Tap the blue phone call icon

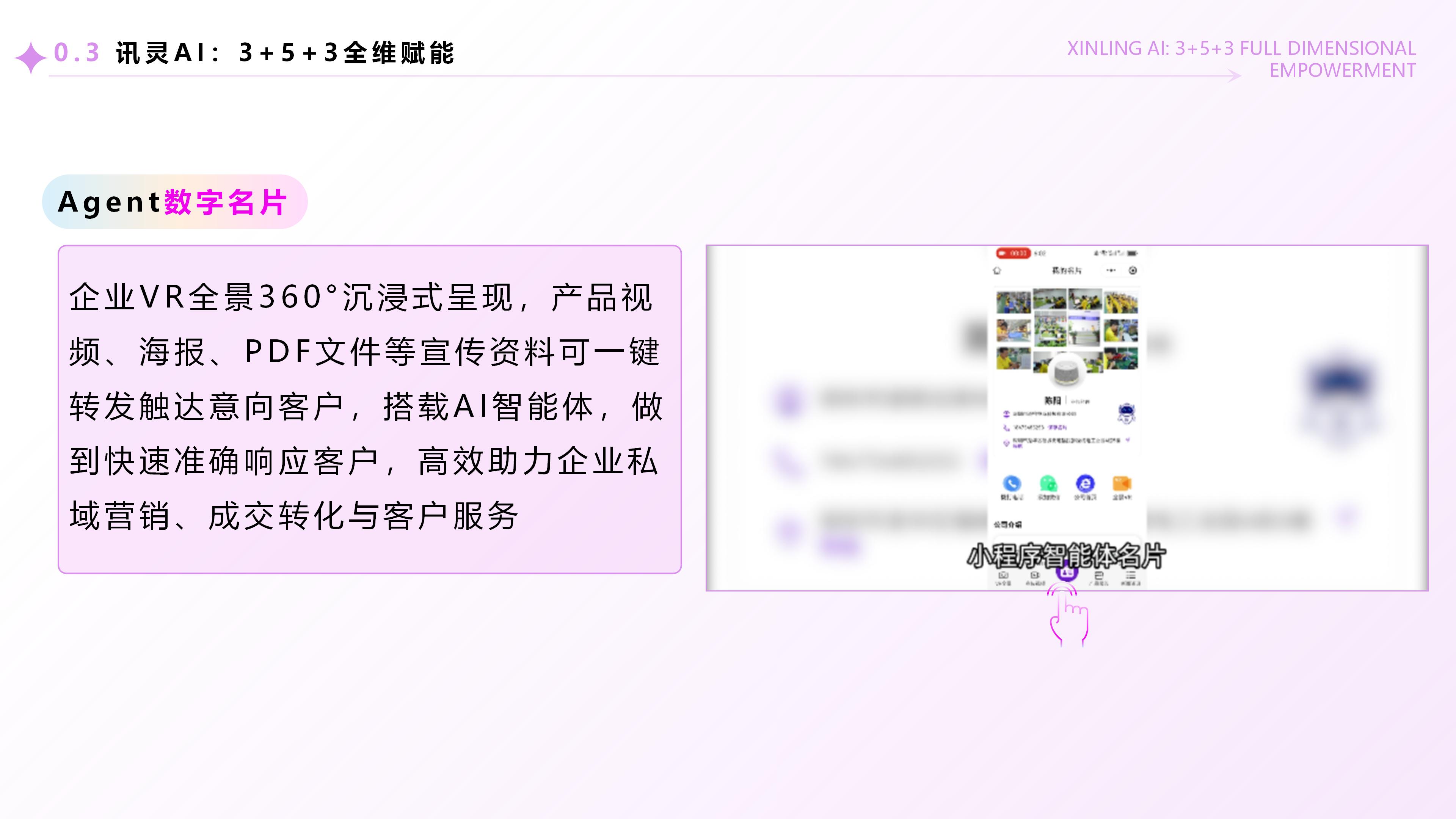coord(1012,483)
